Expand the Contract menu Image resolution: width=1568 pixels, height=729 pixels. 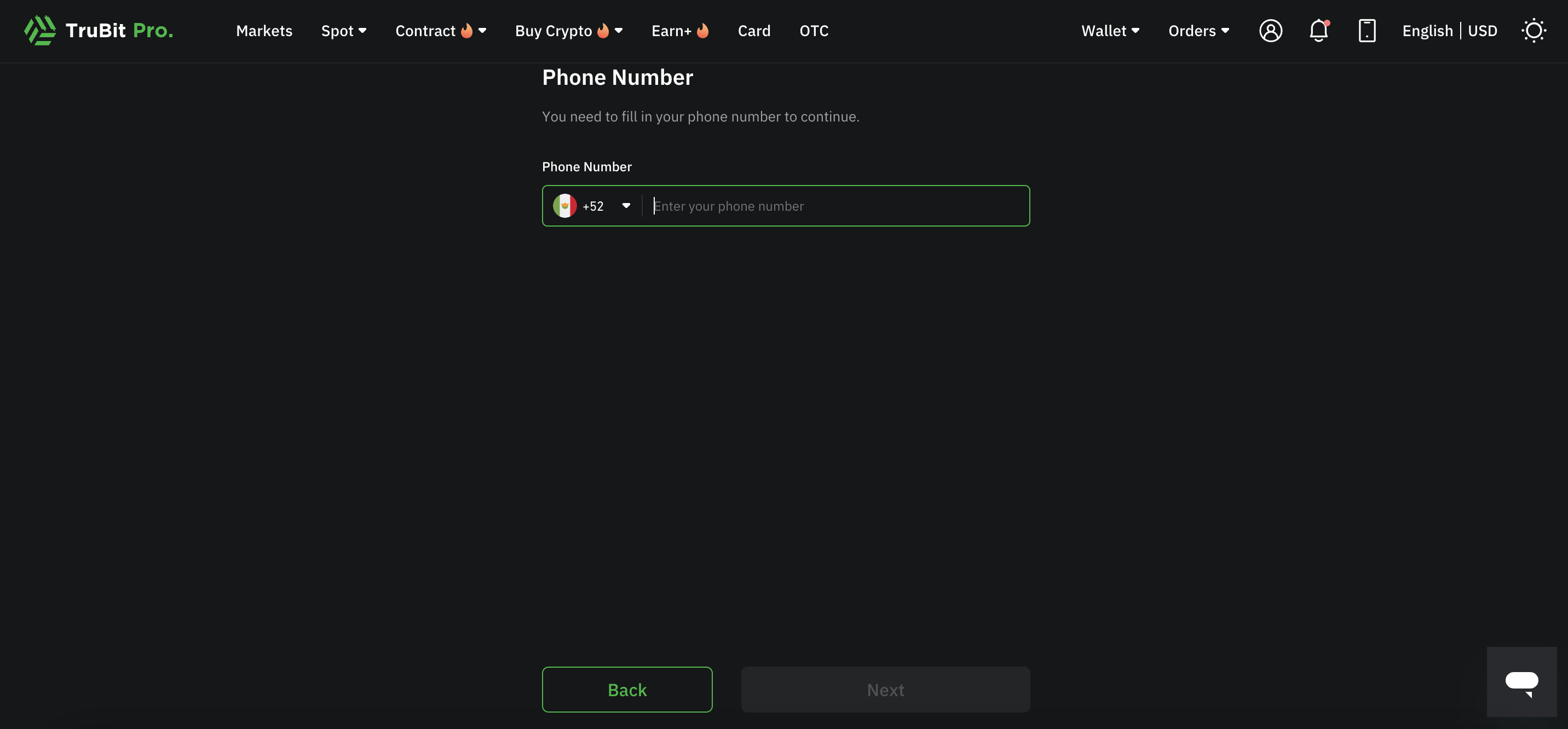tap(440, 31)
